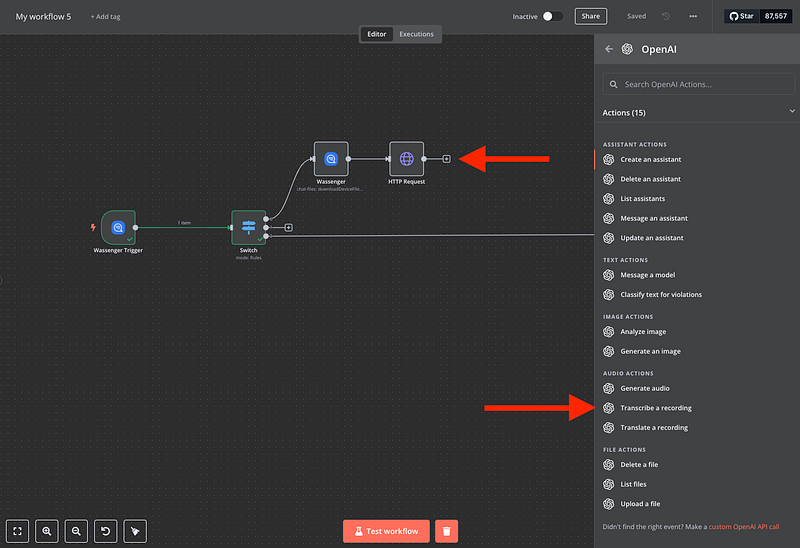Image resolution: width=800 pixels, height=548 pixels.
Task: Delete workflow data with trash button
Action: tap(449, 531)
